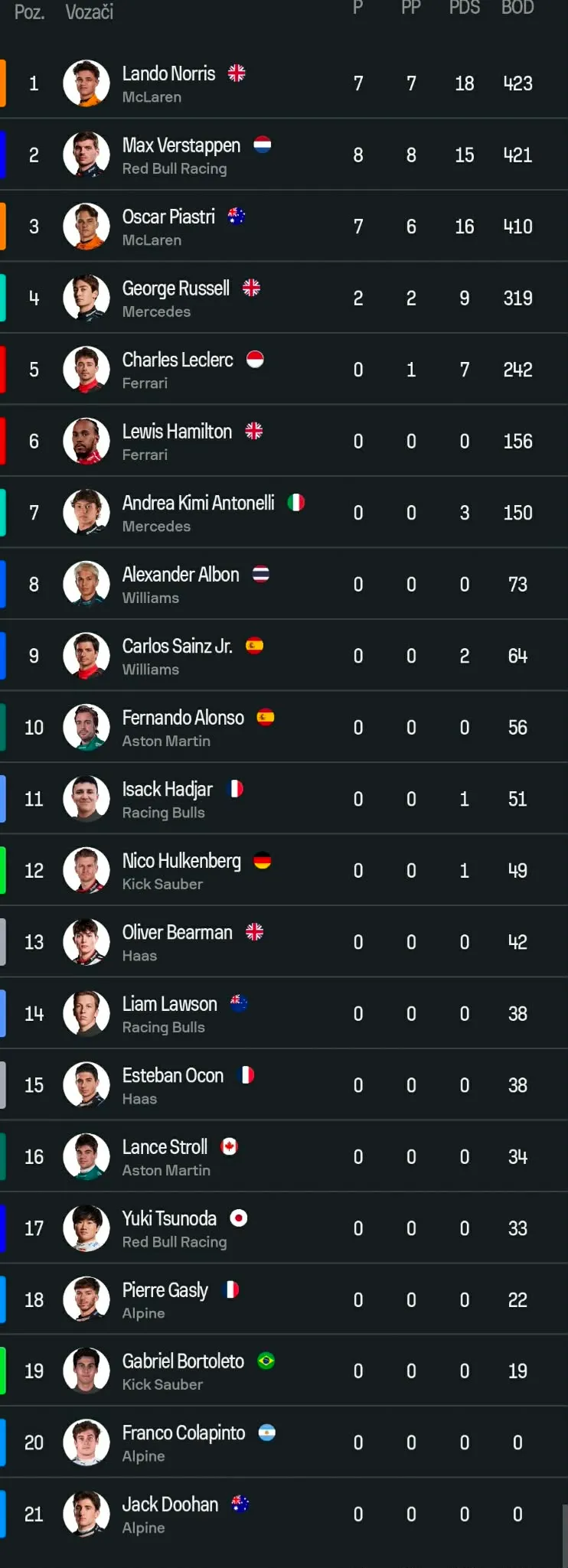The width and height of the screenshot is (568, 1568).
Task: Open Lewis Hamilton's driver photo
Action: [87, 441]
